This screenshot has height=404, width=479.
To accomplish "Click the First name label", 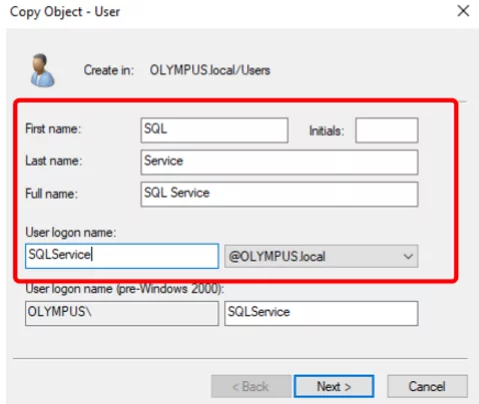I will point(53,129).
